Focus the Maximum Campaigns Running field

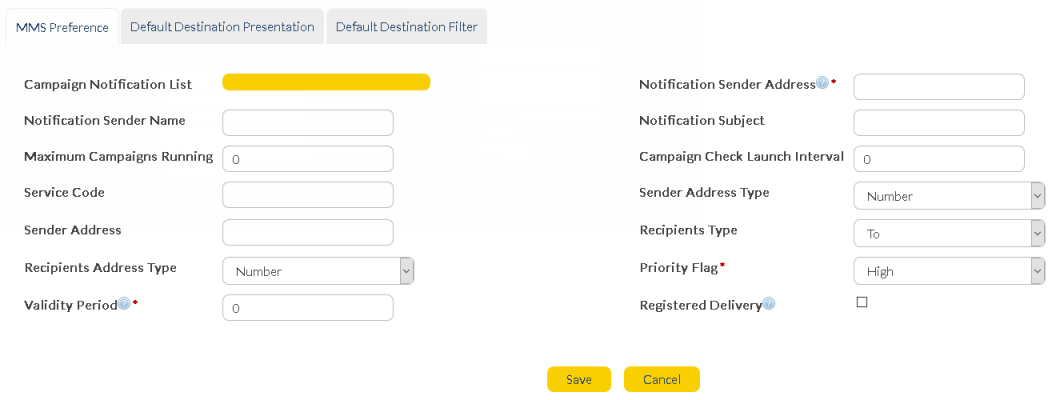[x=308, y=159]
